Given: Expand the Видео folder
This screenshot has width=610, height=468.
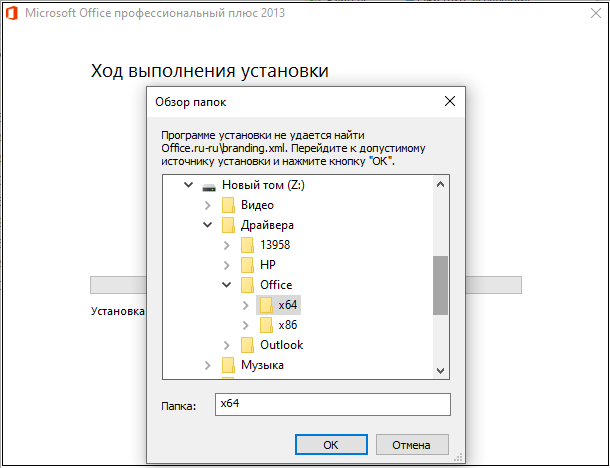Looking at the screenshot, I should pos(208,205).
